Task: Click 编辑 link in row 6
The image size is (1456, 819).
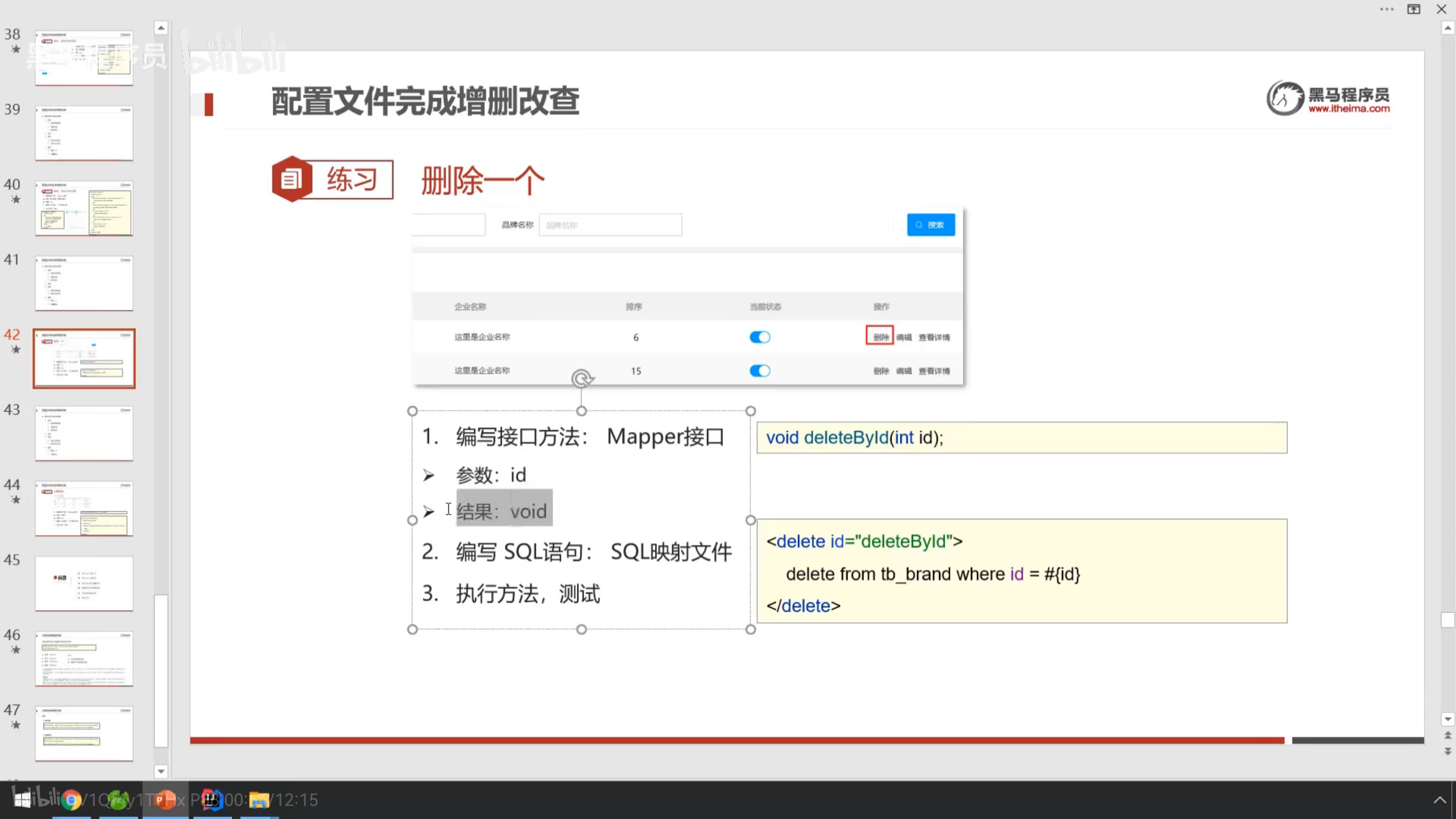Action: [904, 337]
